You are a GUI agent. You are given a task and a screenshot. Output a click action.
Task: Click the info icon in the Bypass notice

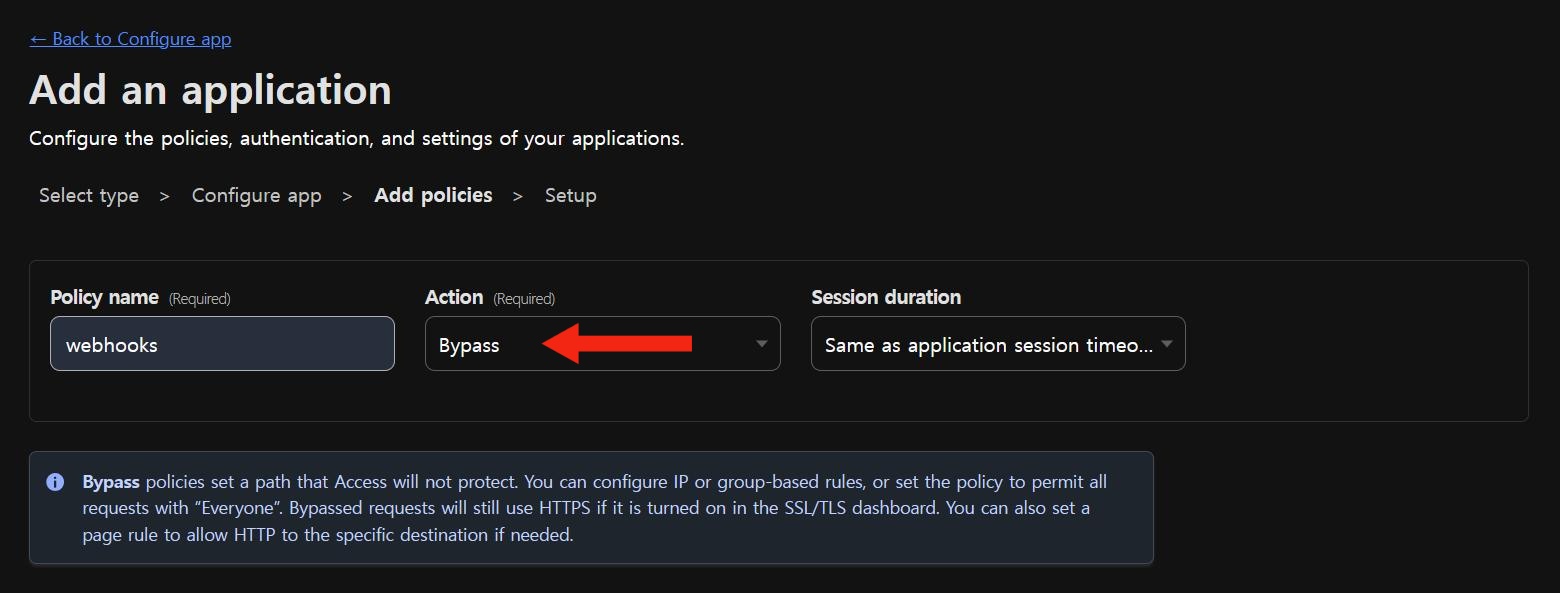click(x=56, y=482)
